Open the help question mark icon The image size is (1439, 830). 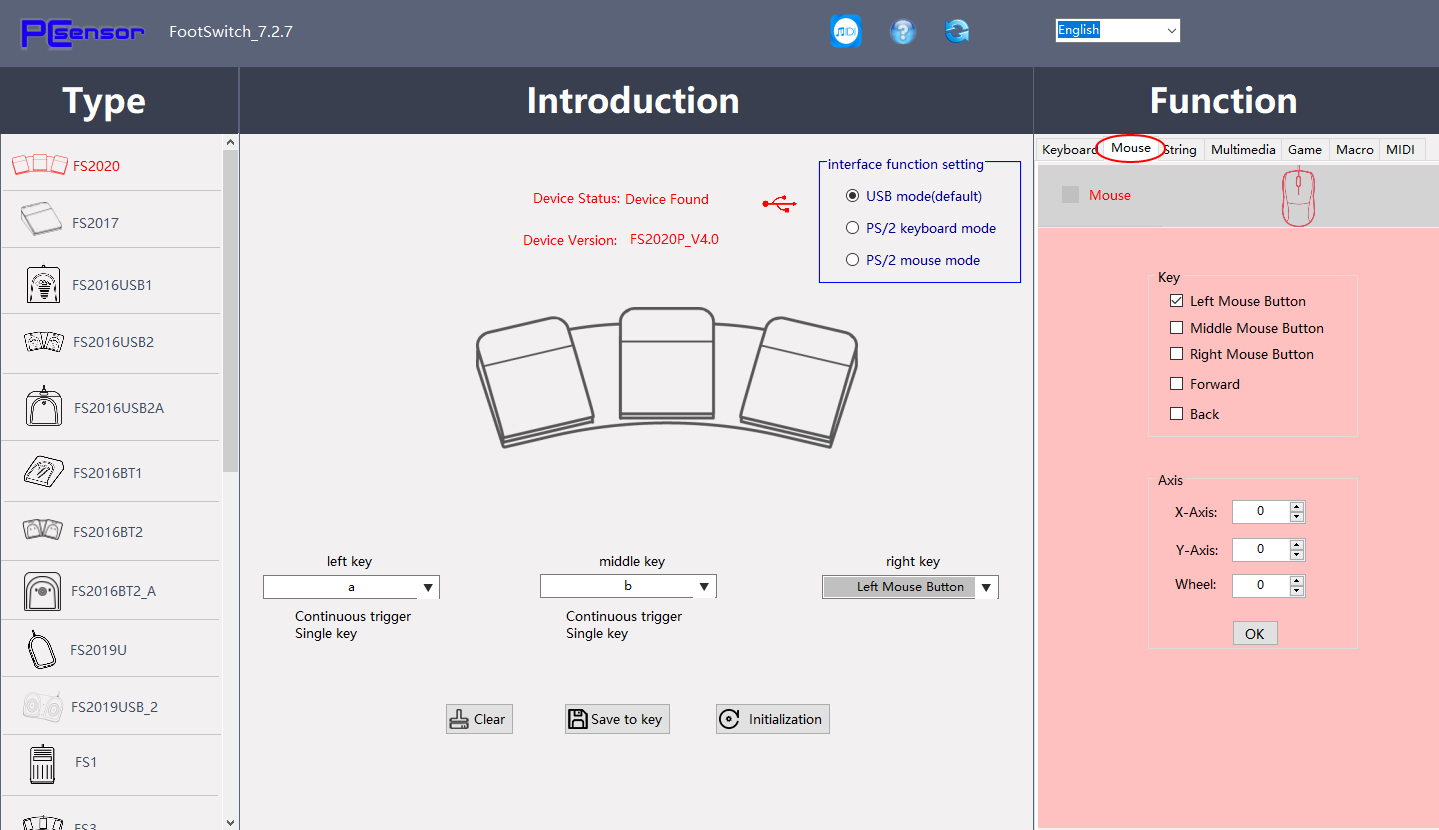[x=903, y=31]
